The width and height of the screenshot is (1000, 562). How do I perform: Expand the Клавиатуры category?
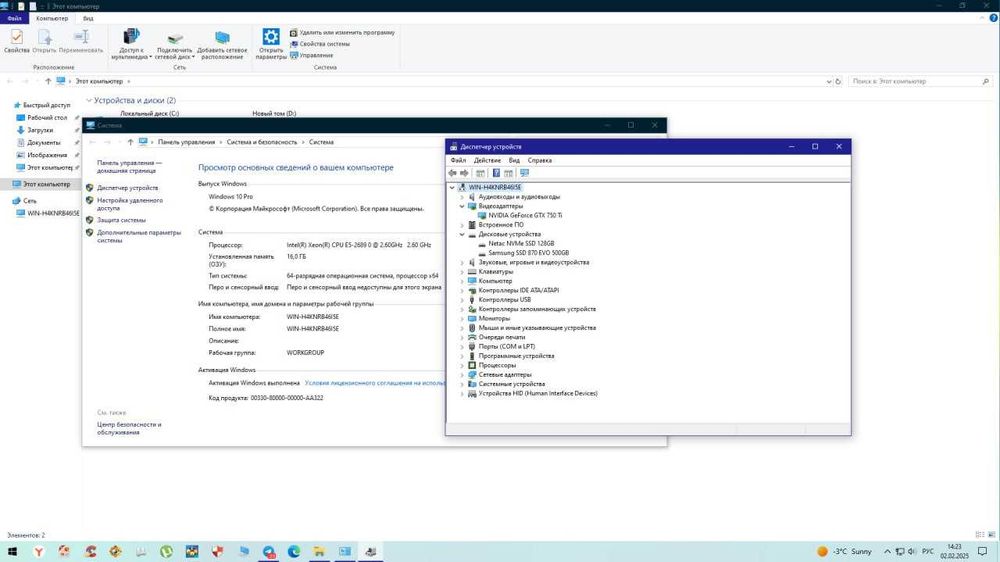462,272
